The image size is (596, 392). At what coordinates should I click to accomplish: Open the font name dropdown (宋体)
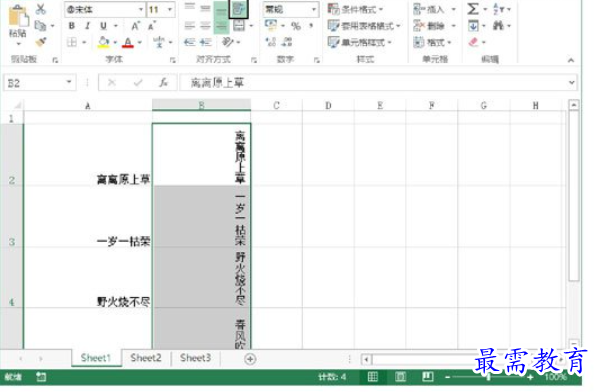point(141,10)
